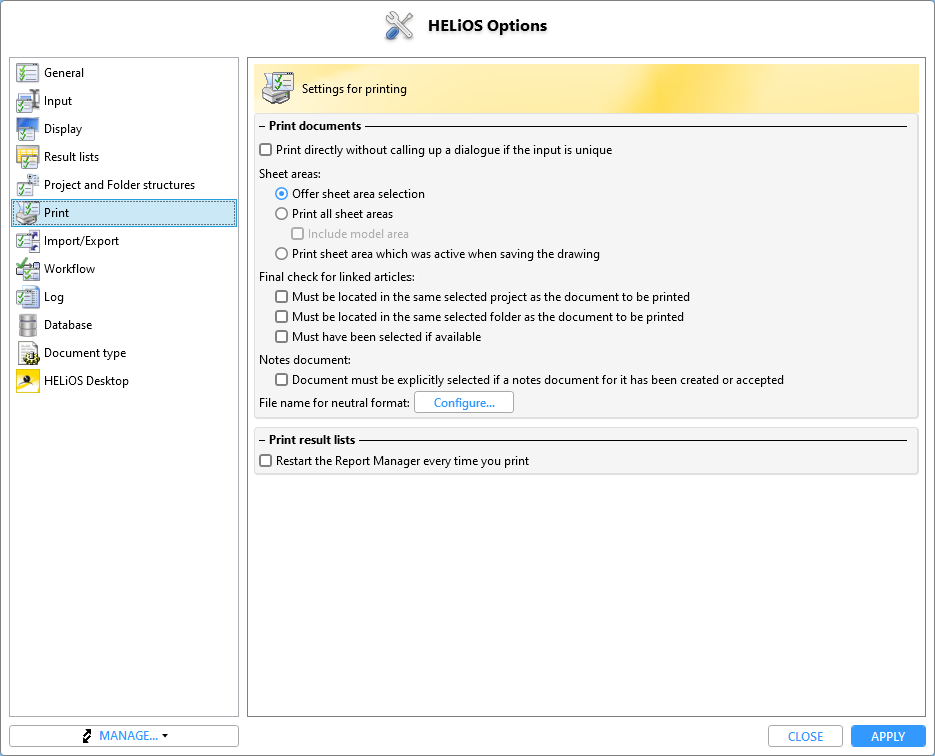Open the Result lists options page
Screen dimensions: 935x756
[124, 157]
